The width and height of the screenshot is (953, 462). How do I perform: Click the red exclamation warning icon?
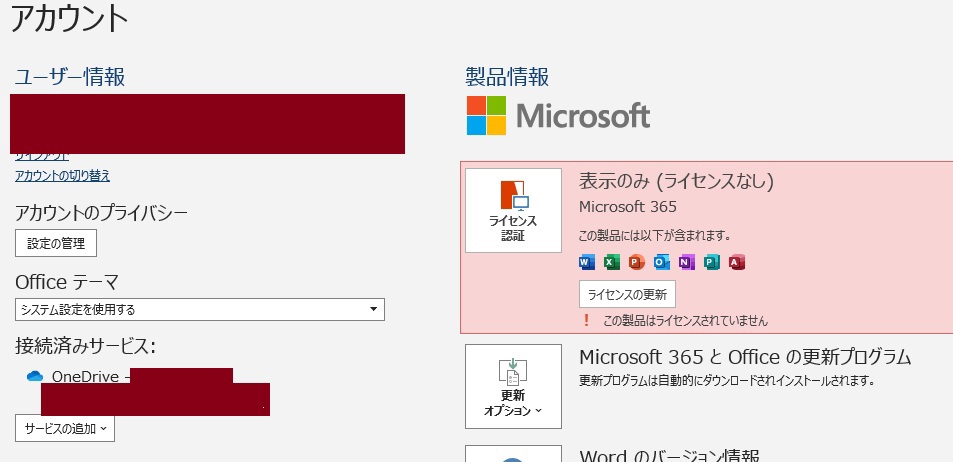[587, 320]
